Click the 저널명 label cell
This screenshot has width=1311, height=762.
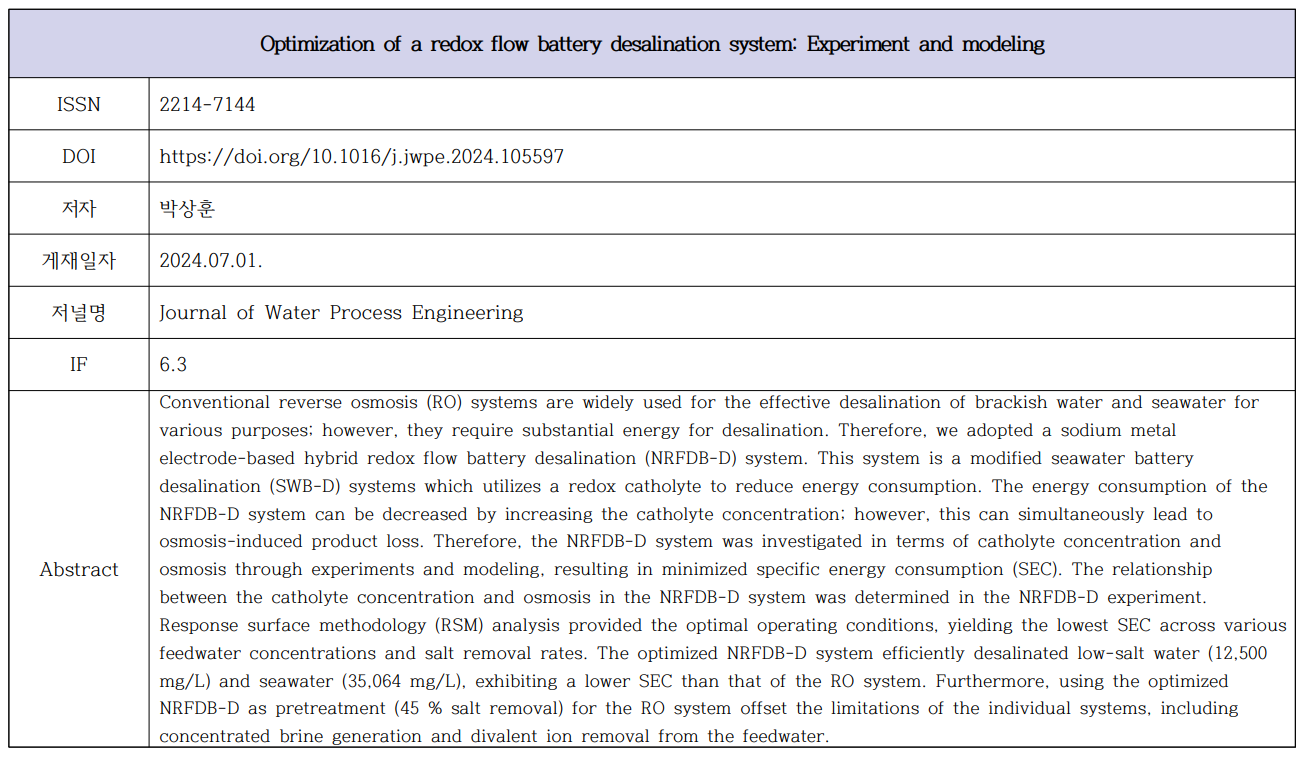point(79,313)
